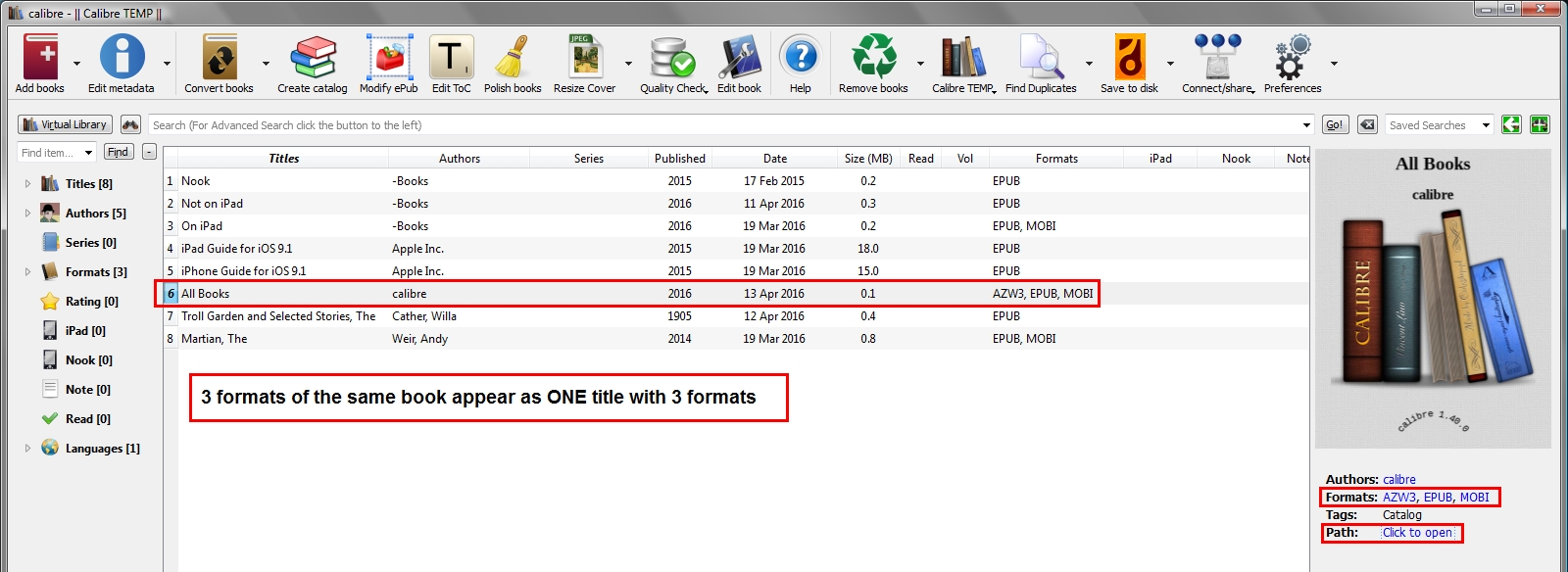Open Edit book editor
This screenshot has width=1568, height=572.
[739, 57]
